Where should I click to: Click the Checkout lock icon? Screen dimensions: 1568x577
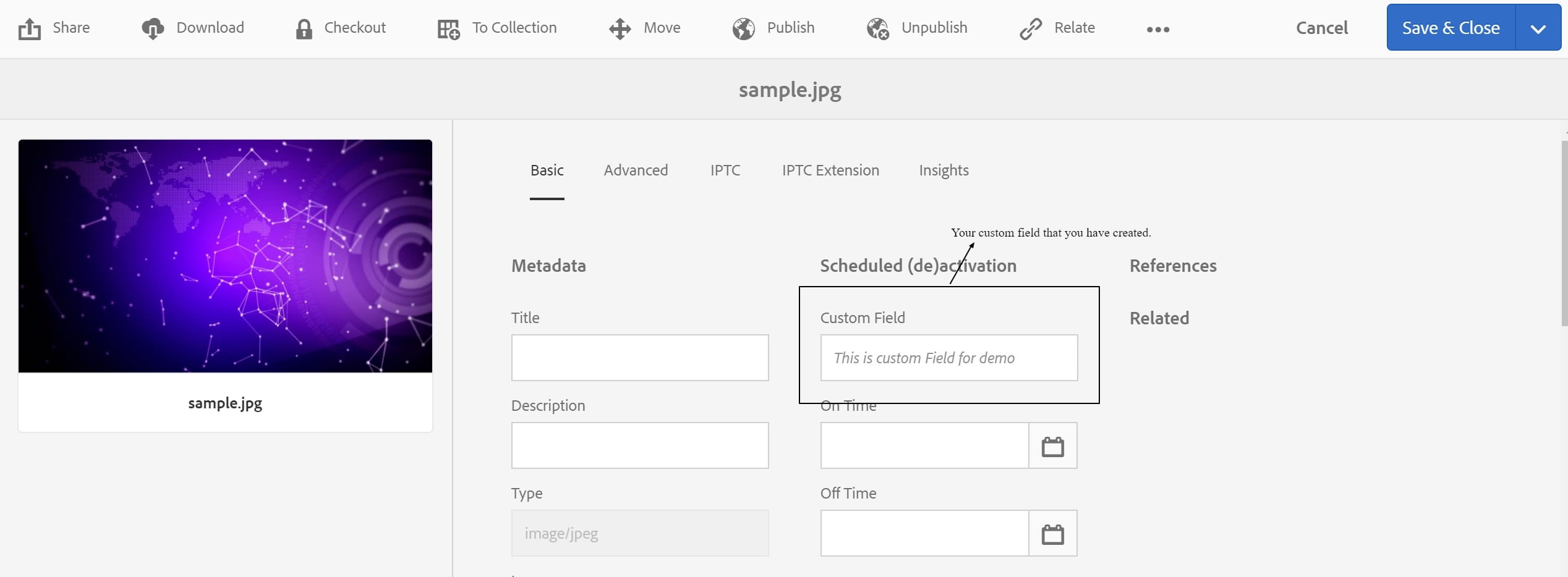304,28
